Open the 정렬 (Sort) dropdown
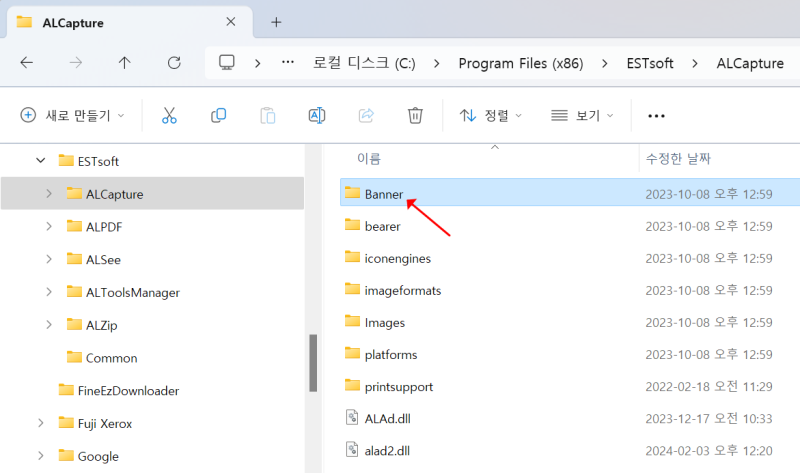The image size is (800, 473). point(490,115)
